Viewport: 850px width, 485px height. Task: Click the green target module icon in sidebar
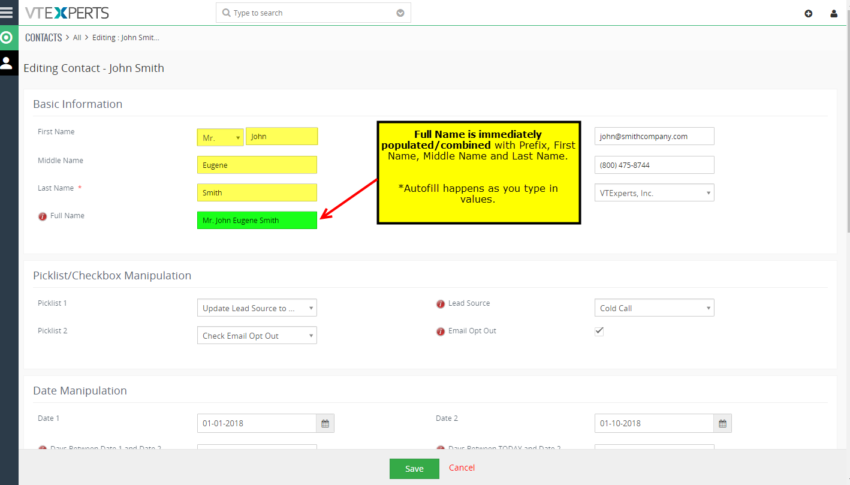pyautogui.click(x=7, y=37)
